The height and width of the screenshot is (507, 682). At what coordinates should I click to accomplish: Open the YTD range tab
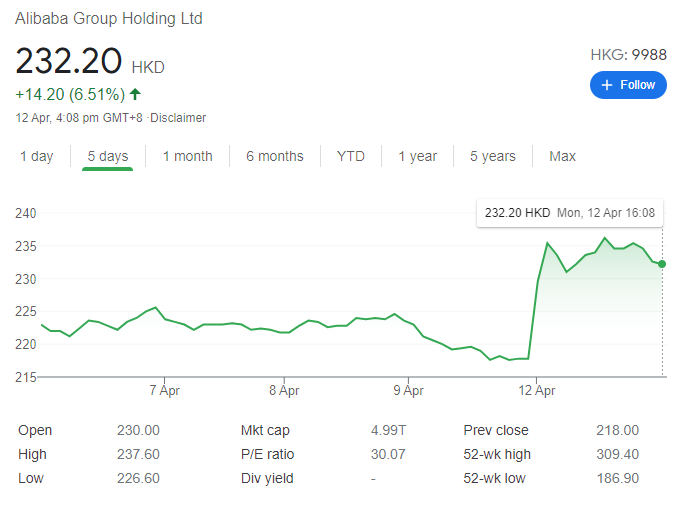tap(351, 156)
